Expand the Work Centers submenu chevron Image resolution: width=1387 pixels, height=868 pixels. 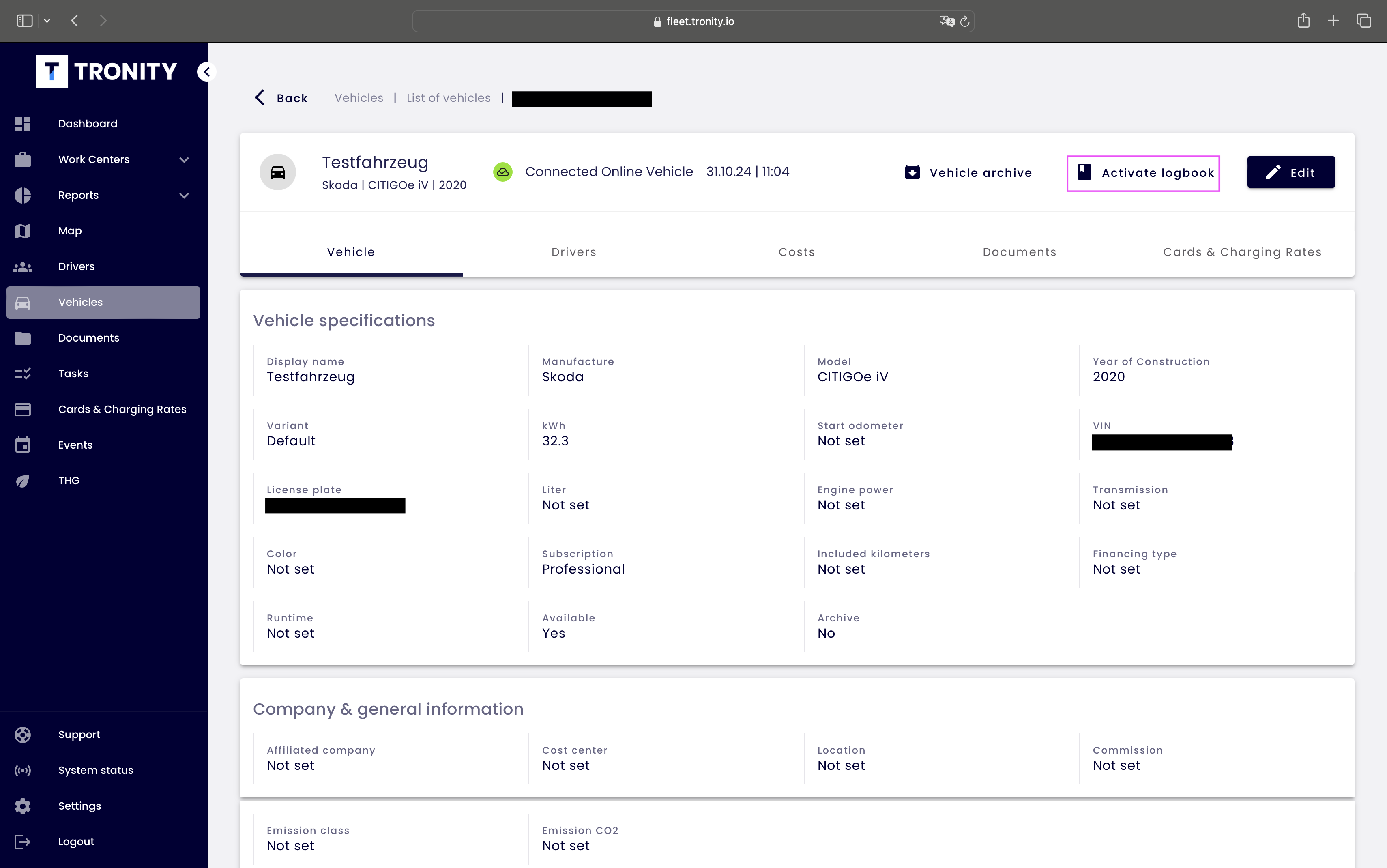tap(184, 159)
